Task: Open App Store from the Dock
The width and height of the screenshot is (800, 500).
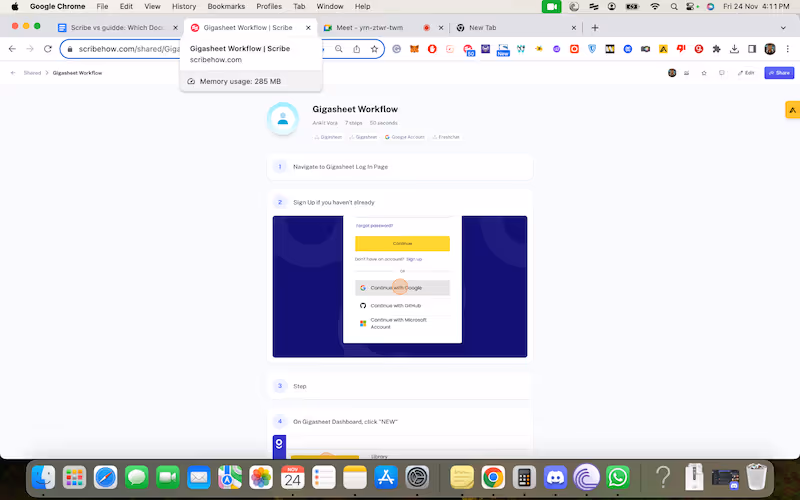Action: [386, 478]
